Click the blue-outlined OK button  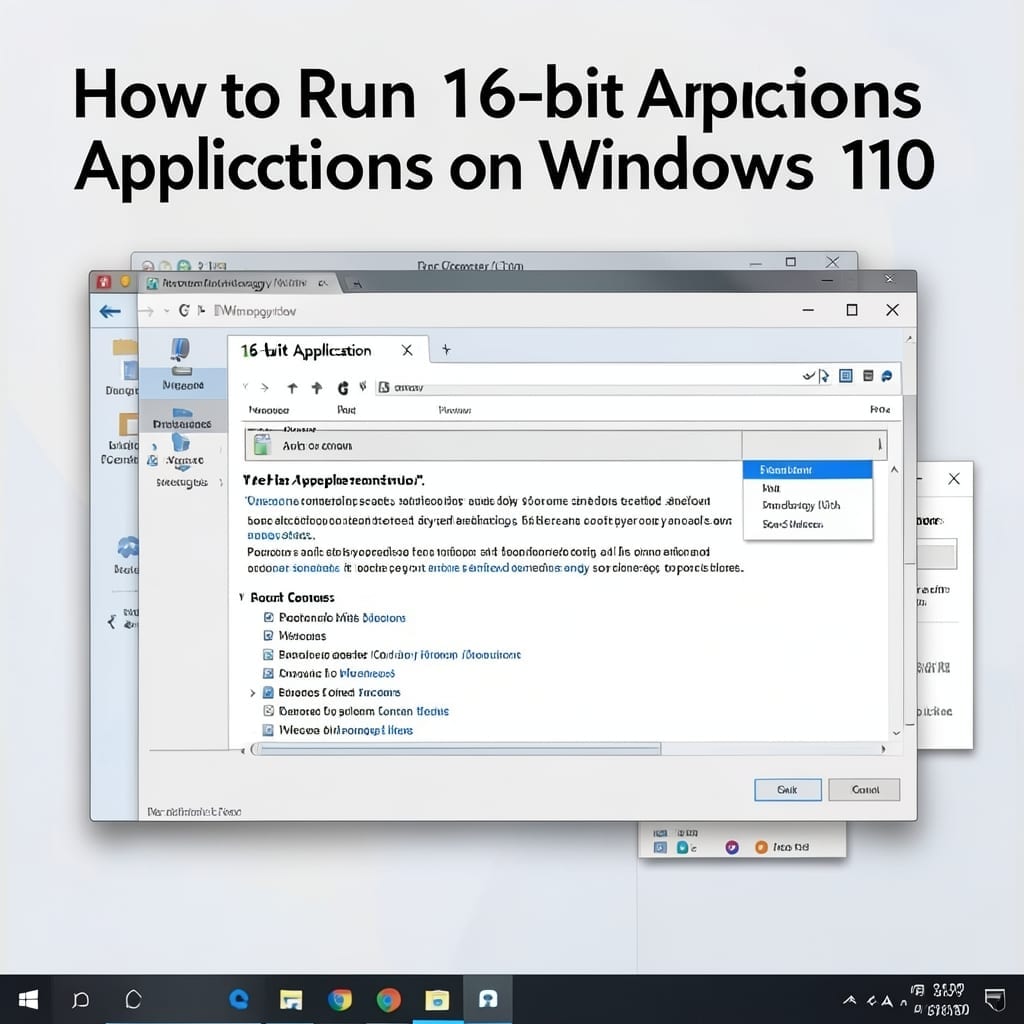pyautogui.click(x=788, y=790)
